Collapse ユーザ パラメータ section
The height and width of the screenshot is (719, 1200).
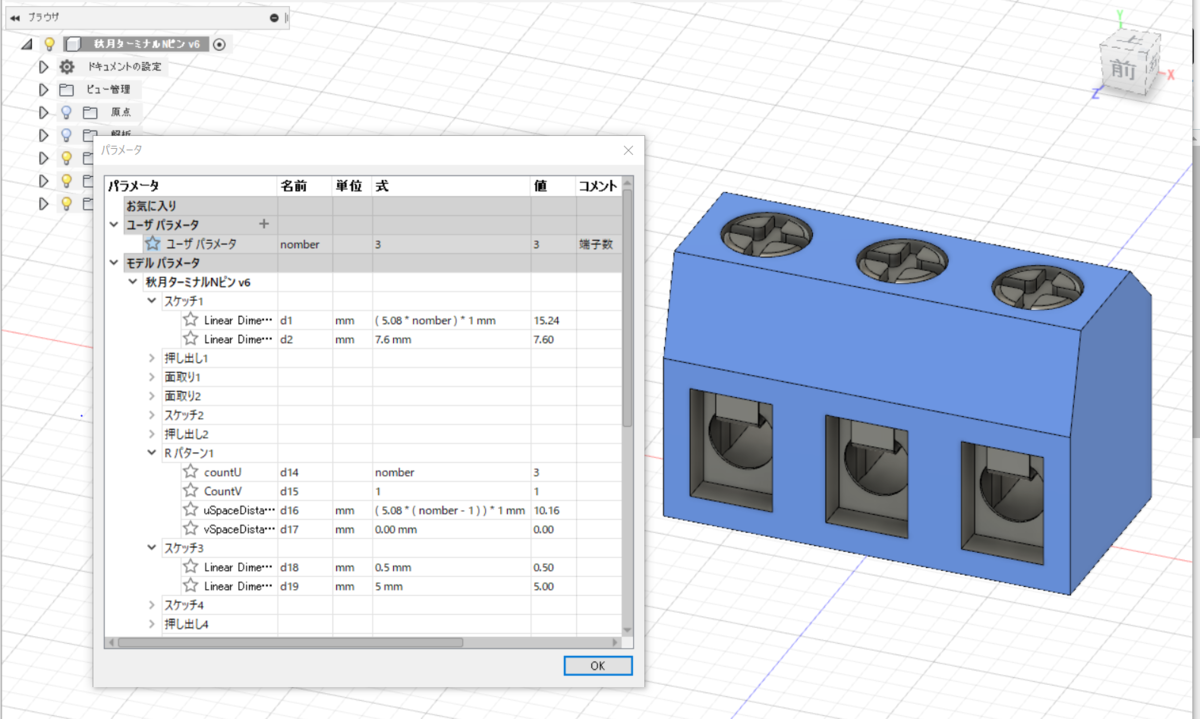[x=114, y=224]
